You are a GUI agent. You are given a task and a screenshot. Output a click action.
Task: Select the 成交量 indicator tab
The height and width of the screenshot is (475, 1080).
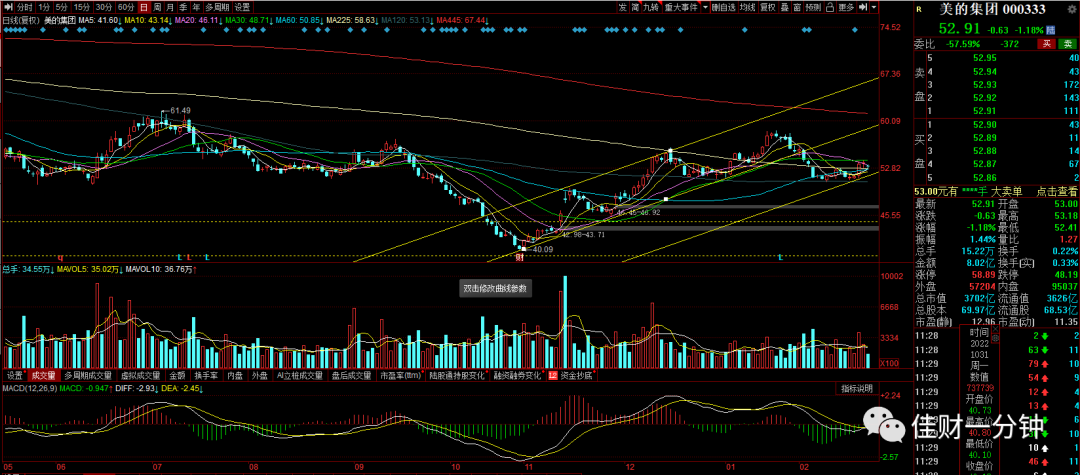coord(42,377)
